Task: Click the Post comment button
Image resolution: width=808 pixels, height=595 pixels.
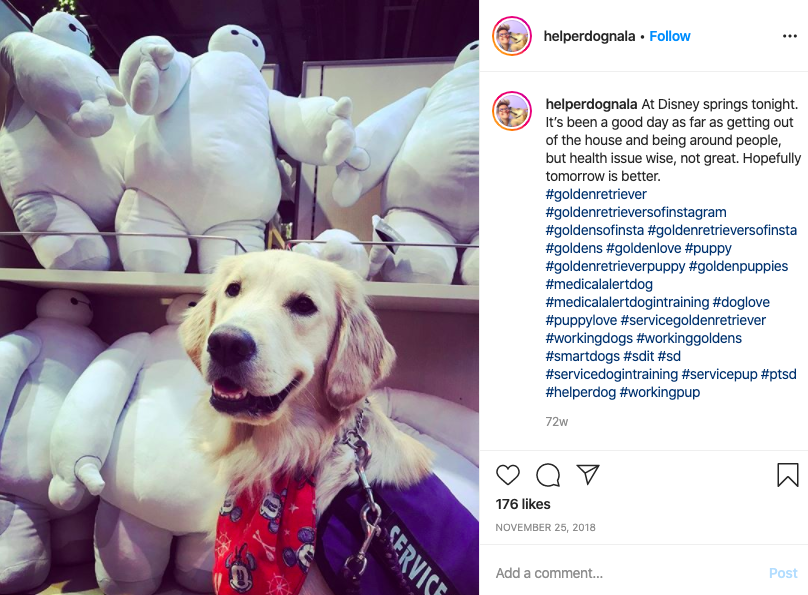Action: pos(783,573)
